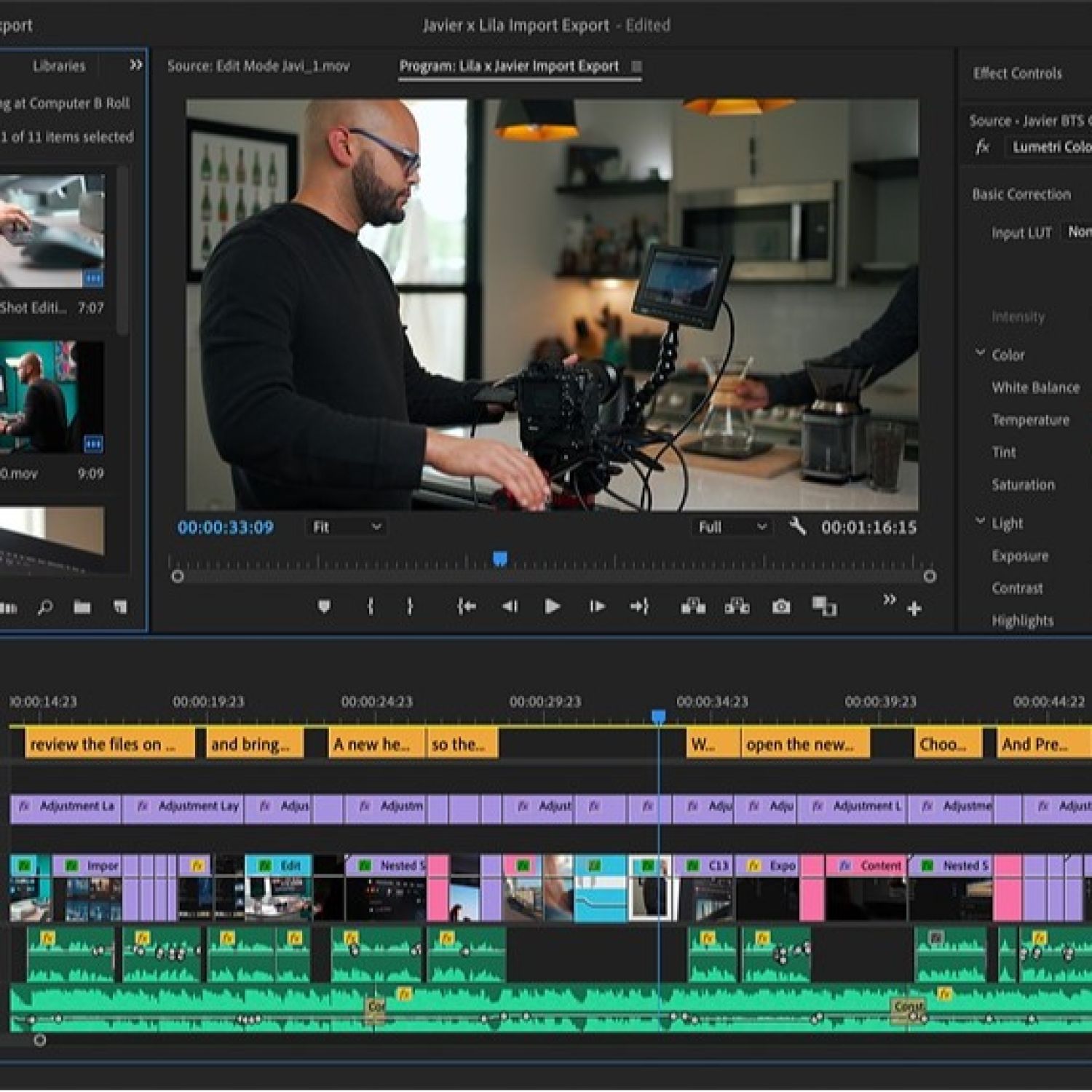
Task: Open the wrench settings menu
Action: point(797,526)
